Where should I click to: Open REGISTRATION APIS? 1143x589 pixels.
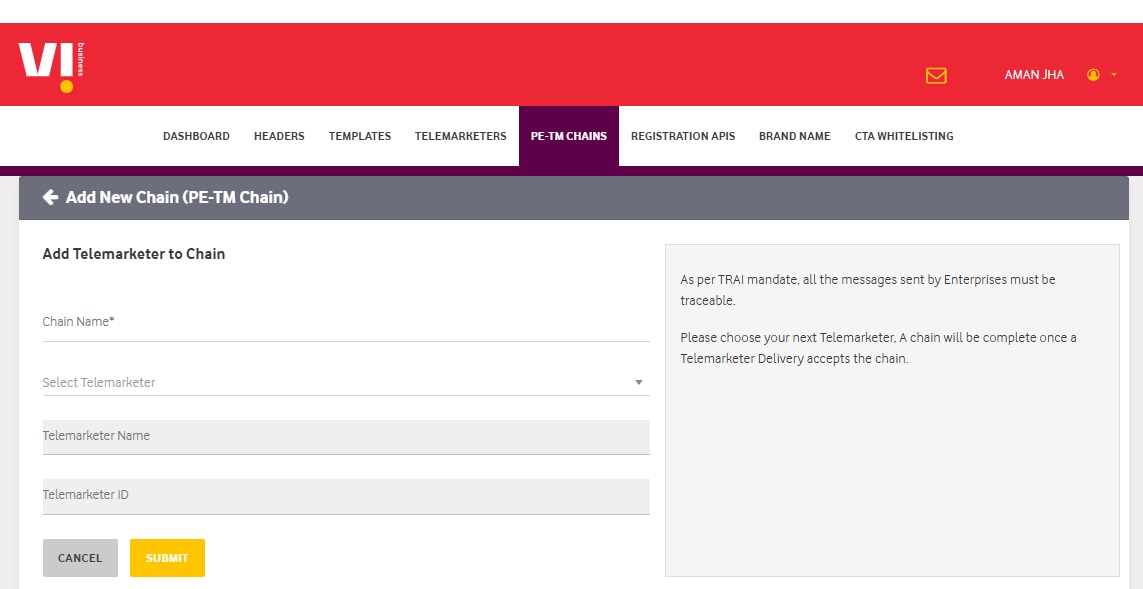pos(683,136)
